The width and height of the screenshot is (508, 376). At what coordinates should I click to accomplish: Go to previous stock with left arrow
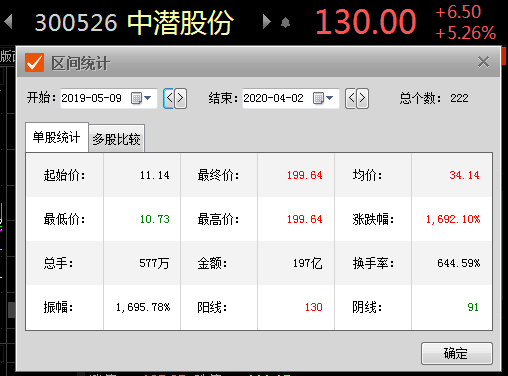click(8, 22)
